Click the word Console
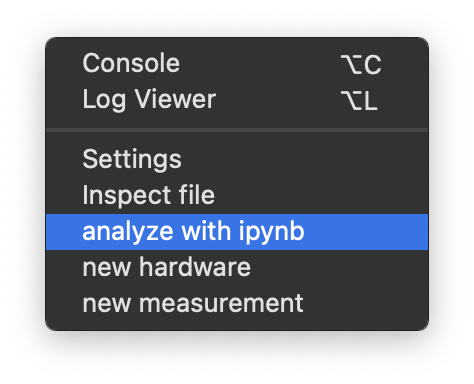 click(x=131, y=63)
